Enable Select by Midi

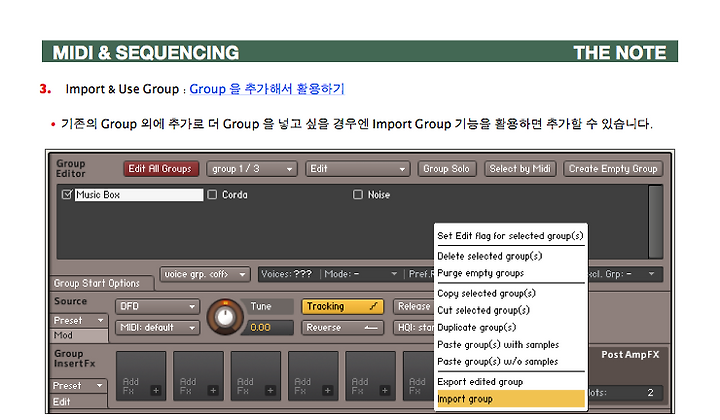[x=520, y=169]
